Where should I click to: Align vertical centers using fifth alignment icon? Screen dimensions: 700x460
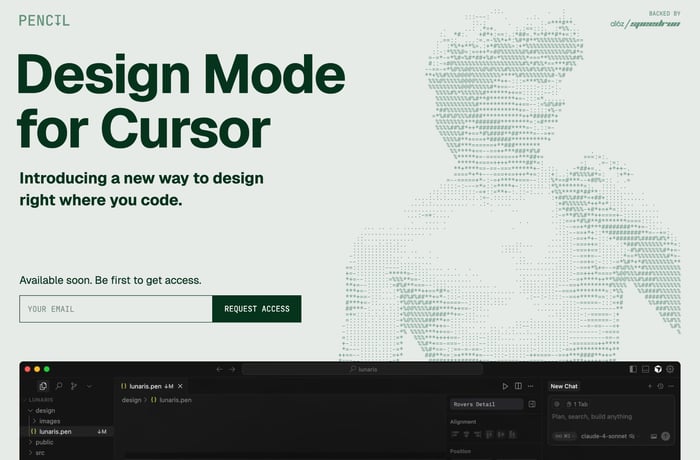pyautogui.click(x=501, y=434)
